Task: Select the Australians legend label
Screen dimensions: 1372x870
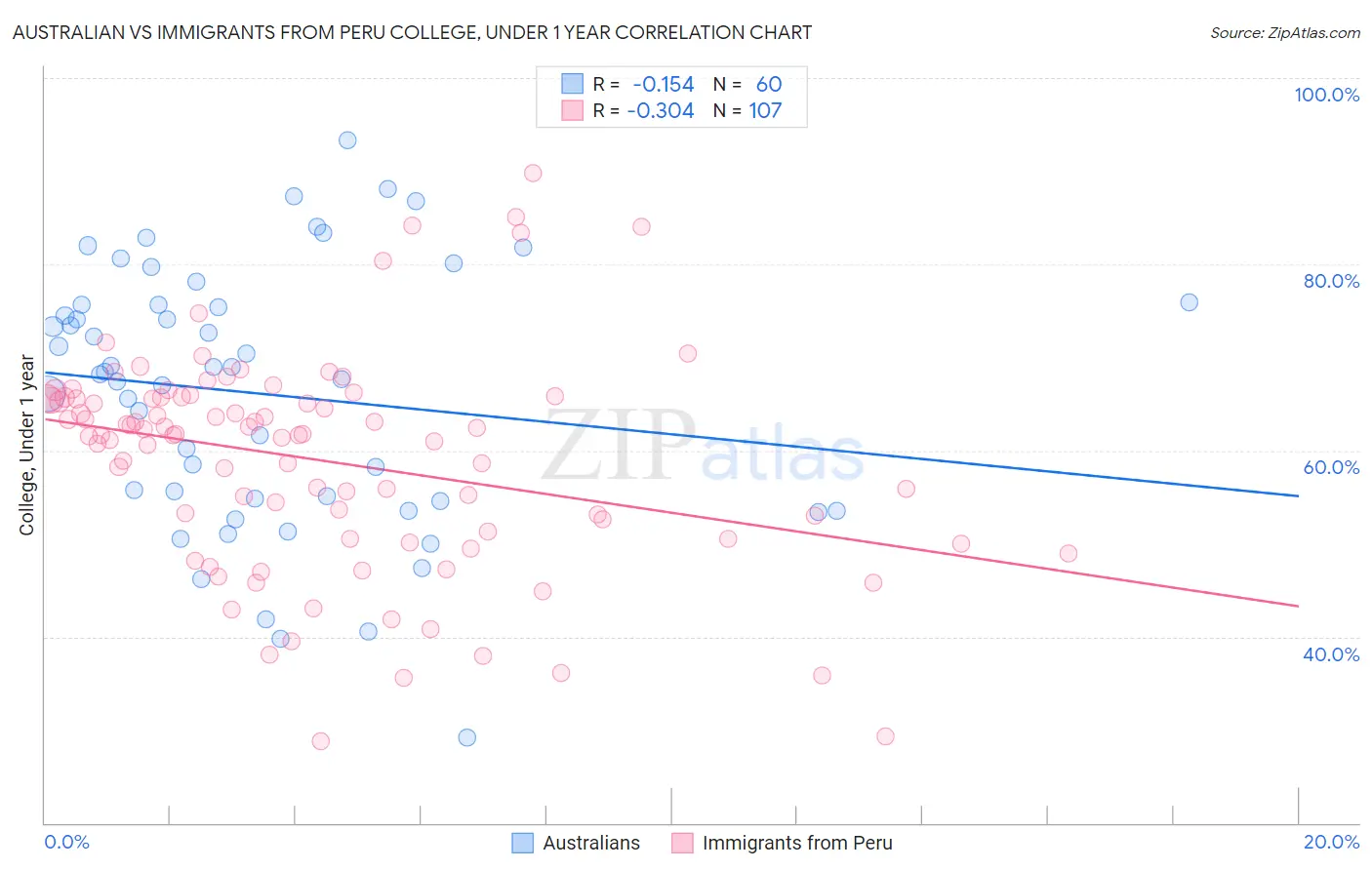Action: pyautogui.click(x=591, y=843)
